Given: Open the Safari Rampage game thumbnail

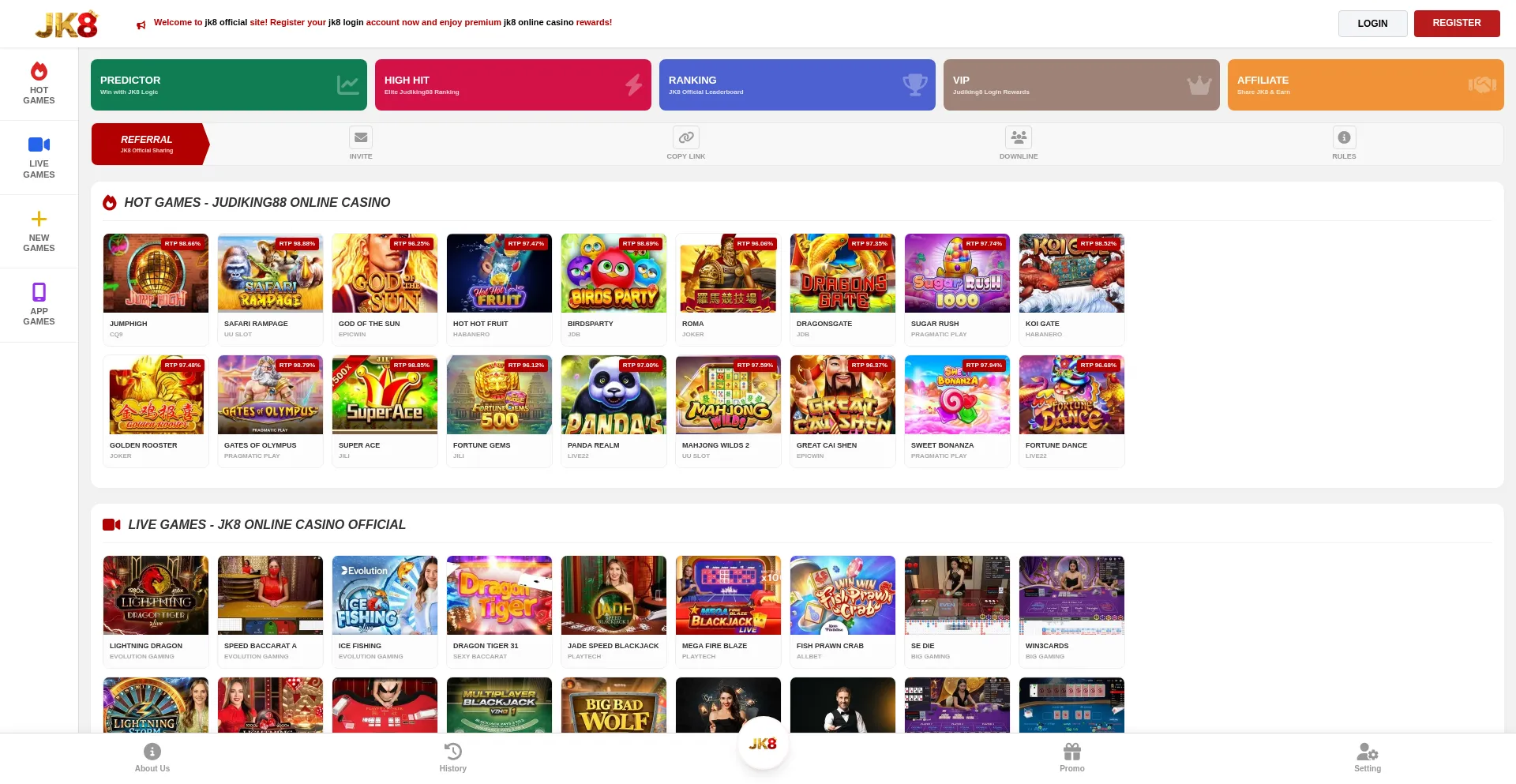Looking at the screenshot, I should click(270, 273).
